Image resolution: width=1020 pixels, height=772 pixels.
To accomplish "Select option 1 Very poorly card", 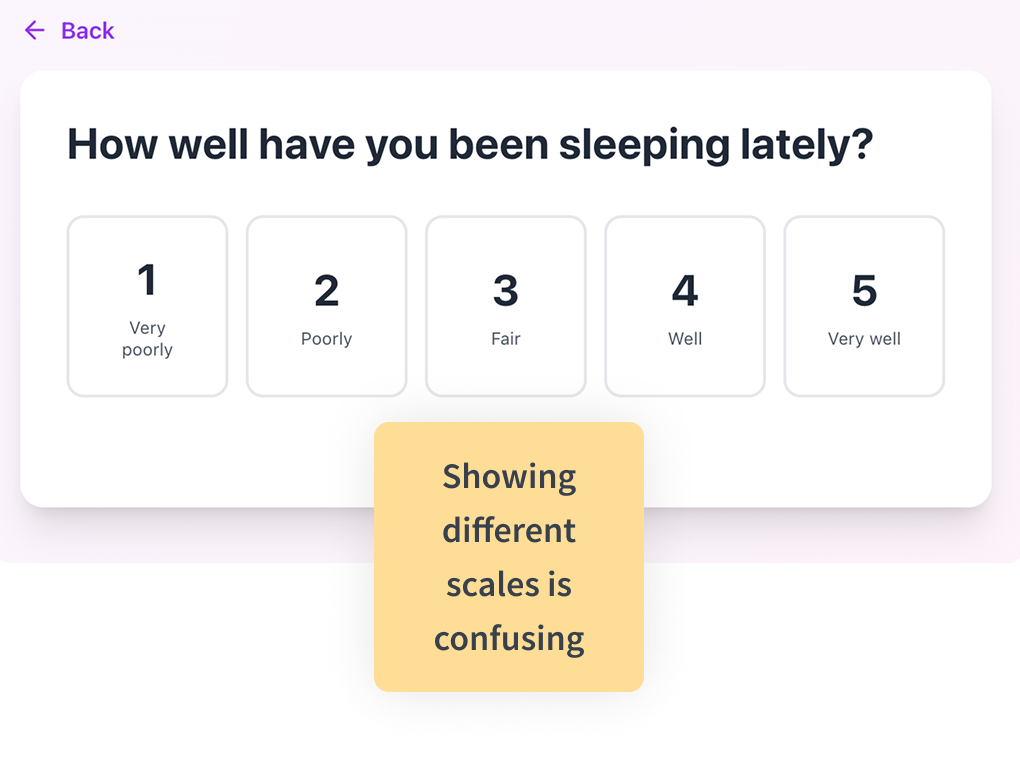I will (148, 306).
